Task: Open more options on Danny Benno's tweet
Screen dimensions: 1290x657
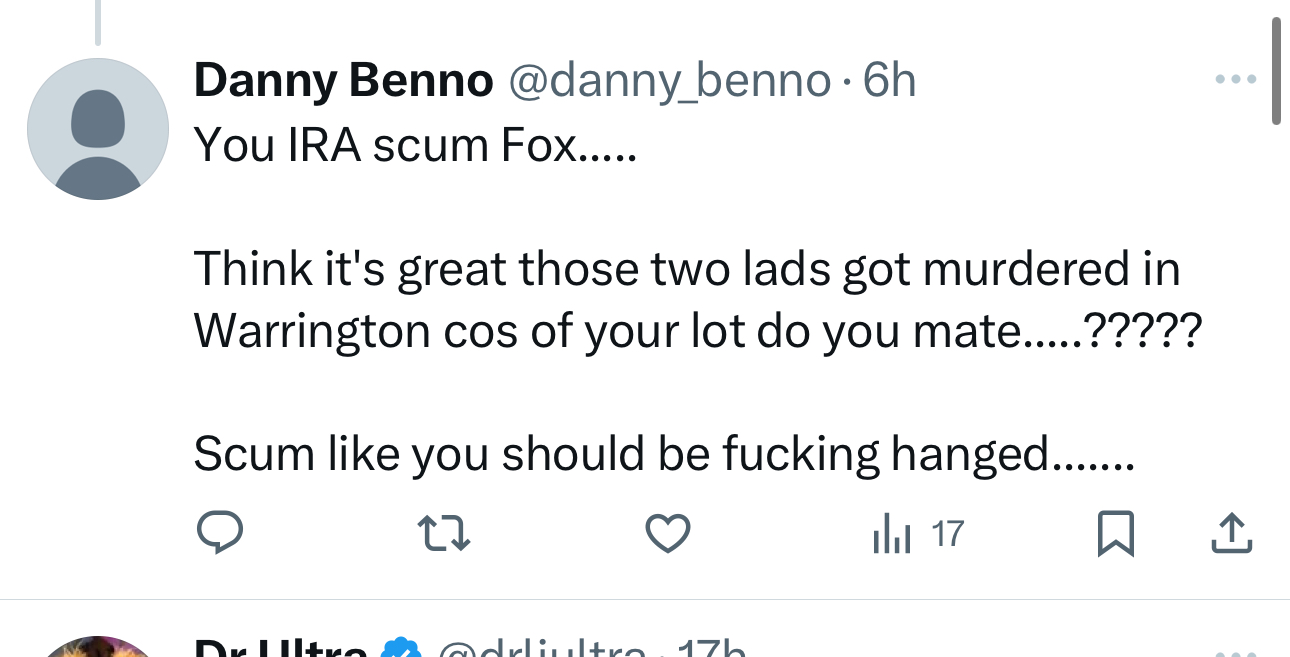Action: (1235, 79)
